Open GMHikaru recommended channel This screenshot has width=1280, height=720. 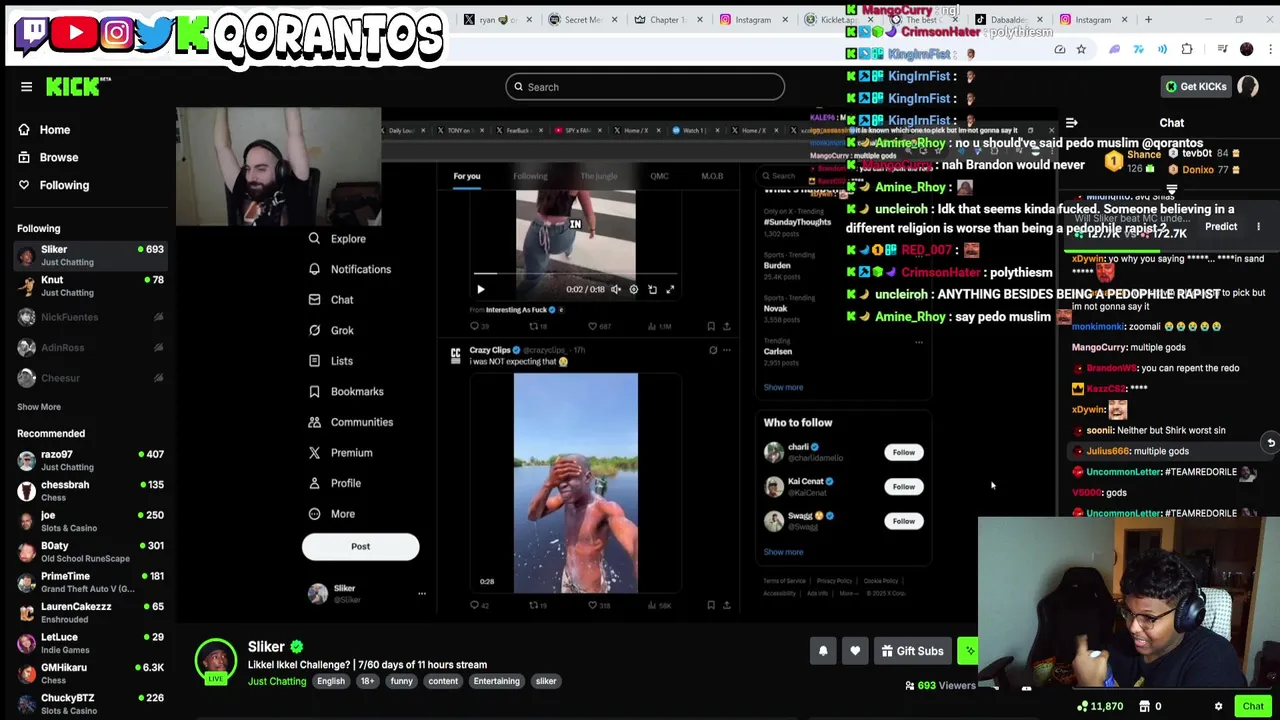coord(90,673)
